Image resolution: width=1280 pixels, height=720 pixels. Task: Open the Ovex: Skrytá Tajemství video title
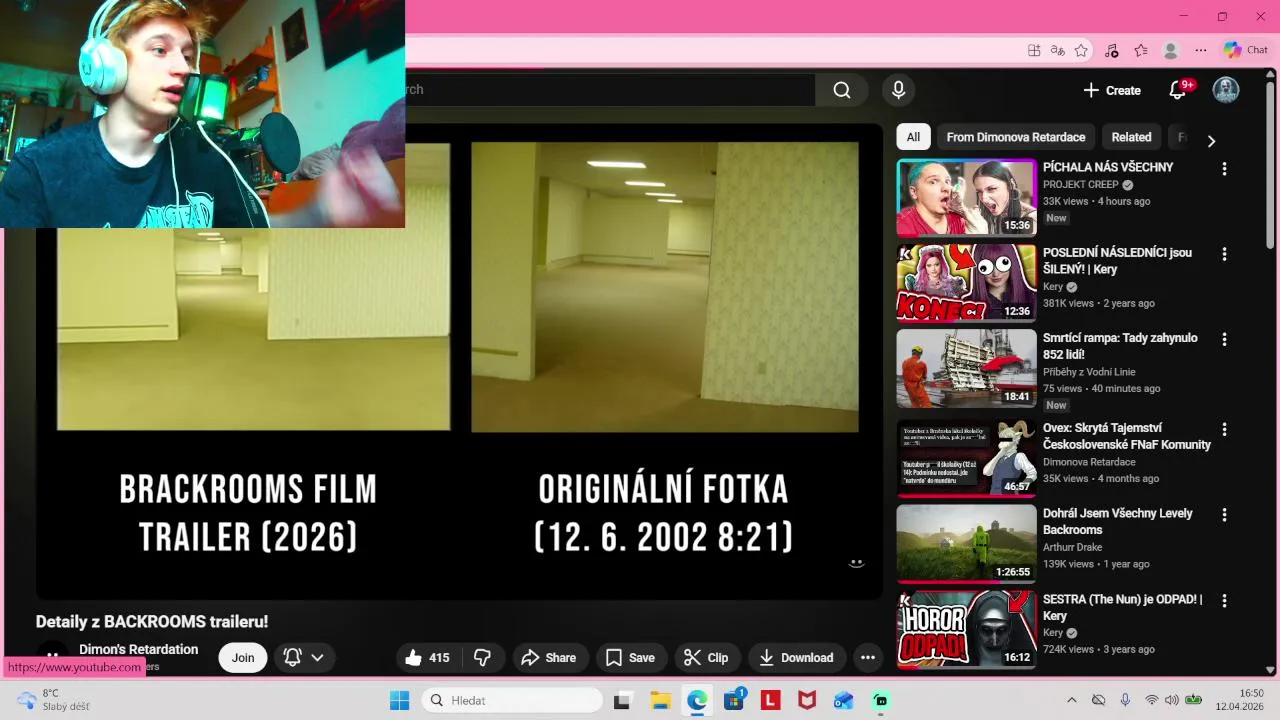pyautogui.click(x=1127, y=436)
